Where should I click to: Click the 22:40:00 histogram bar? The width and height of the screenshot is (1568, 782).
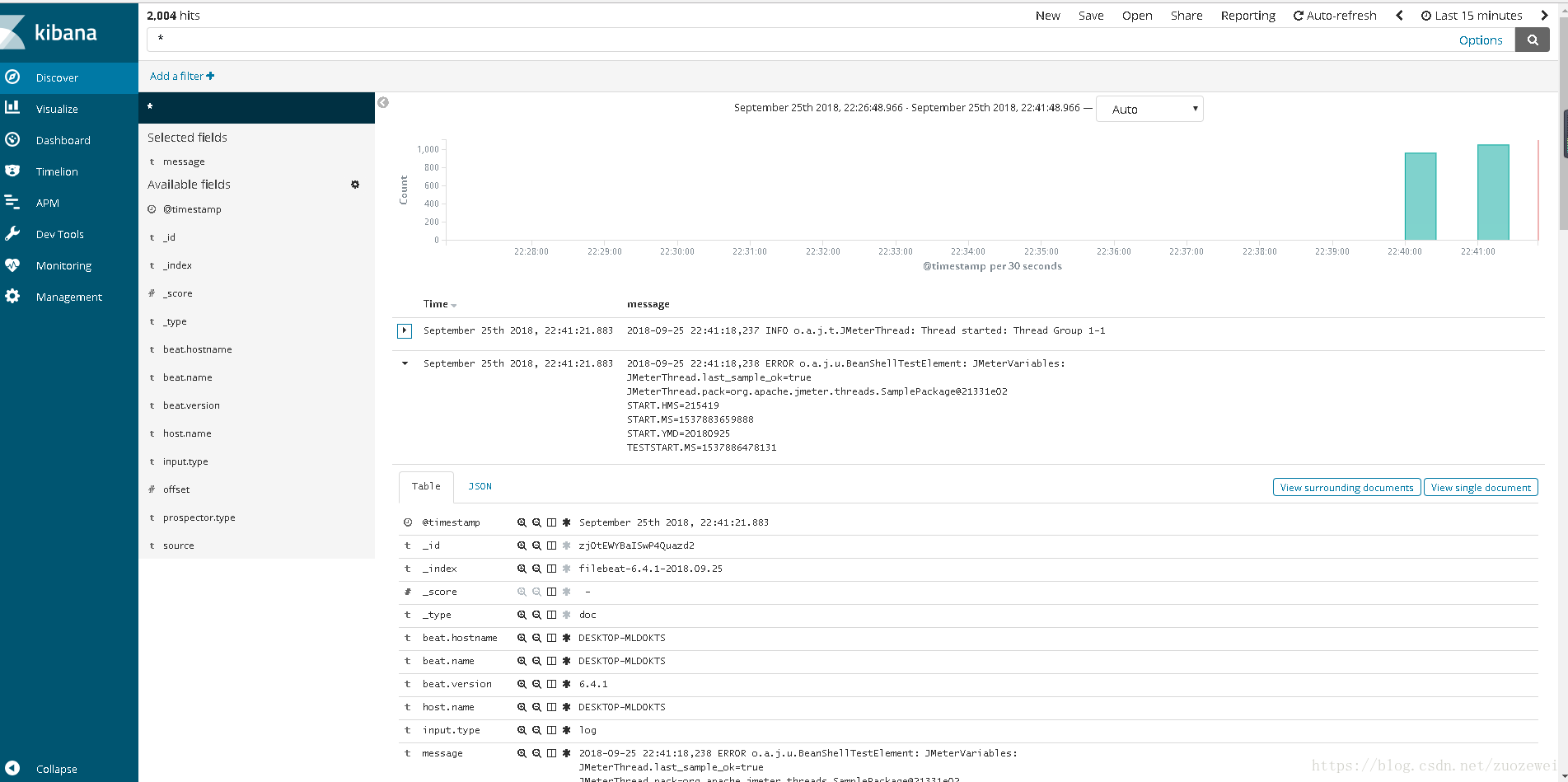(x=1421, y=196)
